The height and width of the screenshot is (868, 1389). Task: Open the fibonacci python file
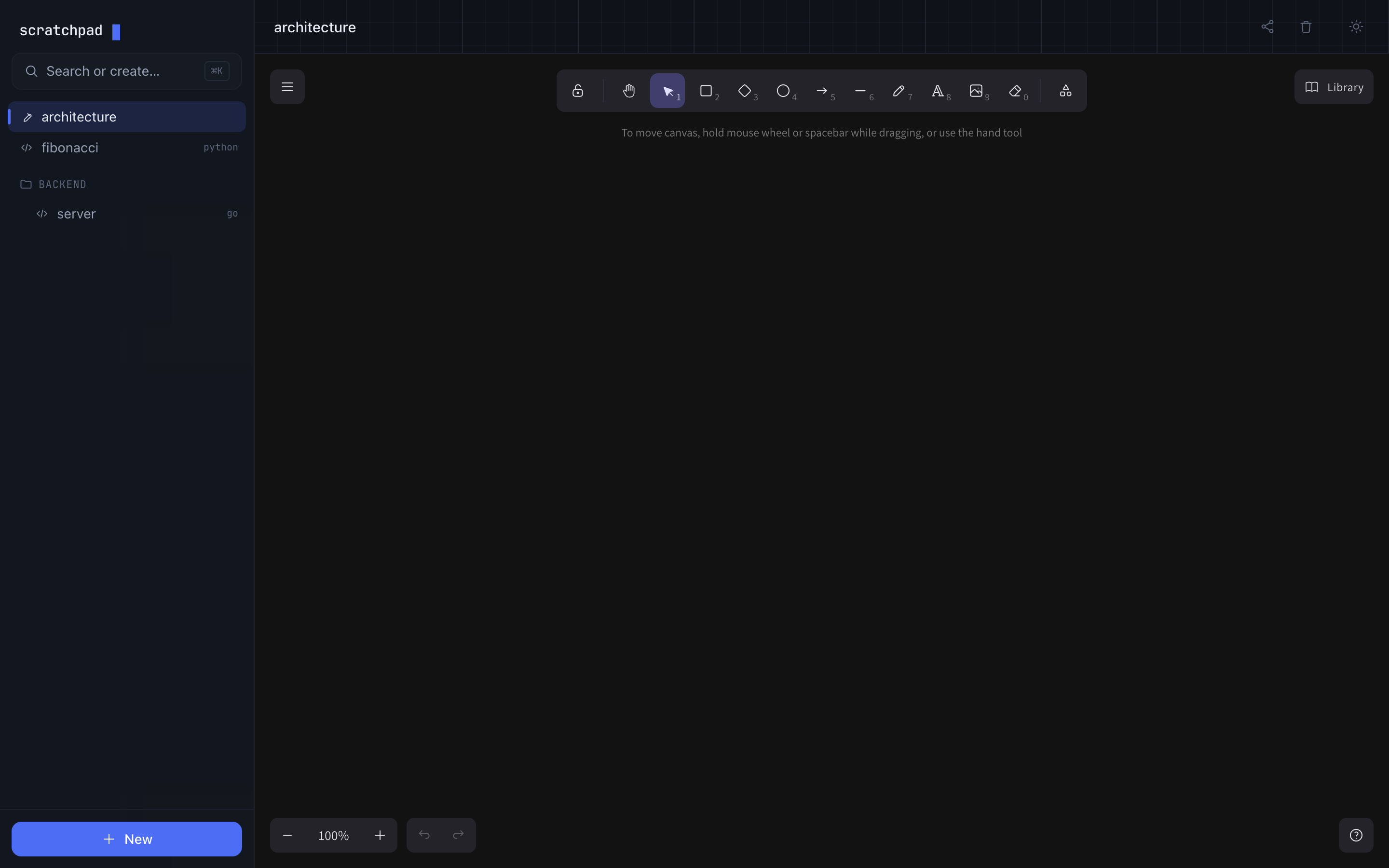pyautogui.click(x=127, y=148)
